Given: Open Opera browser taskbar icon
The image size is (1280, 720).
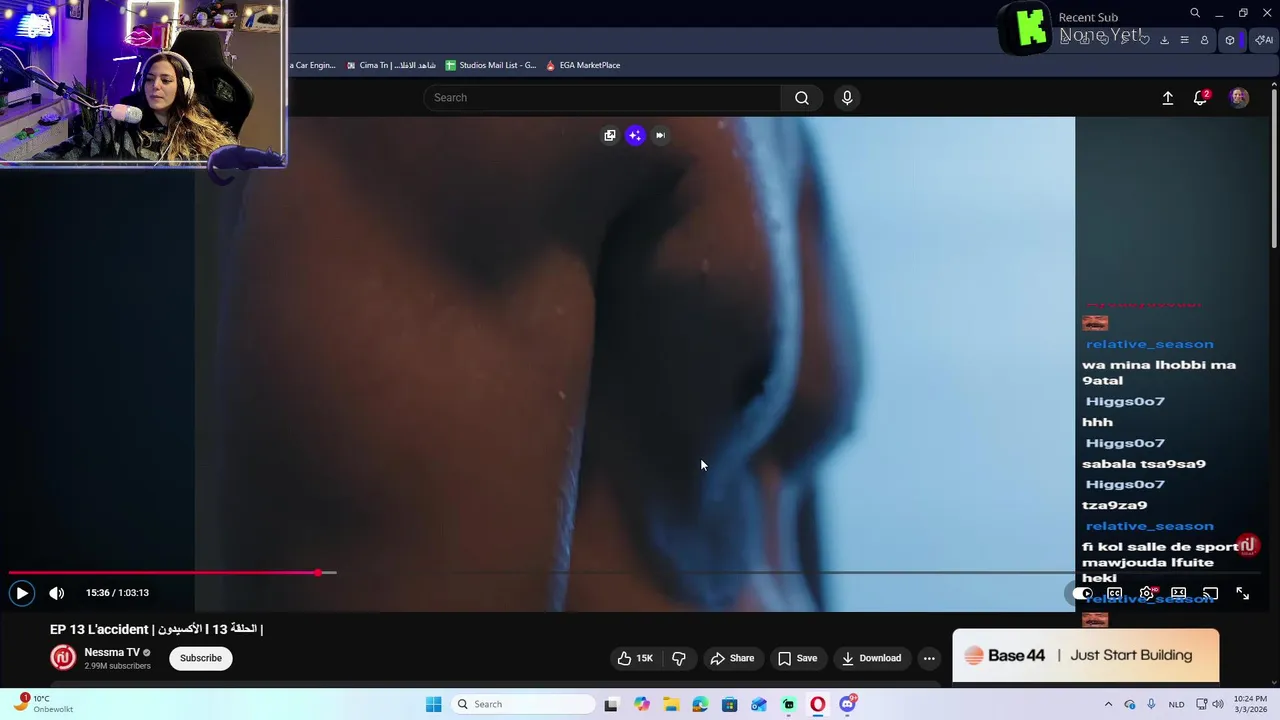Looking at the screenshot, I should point(818,704).
